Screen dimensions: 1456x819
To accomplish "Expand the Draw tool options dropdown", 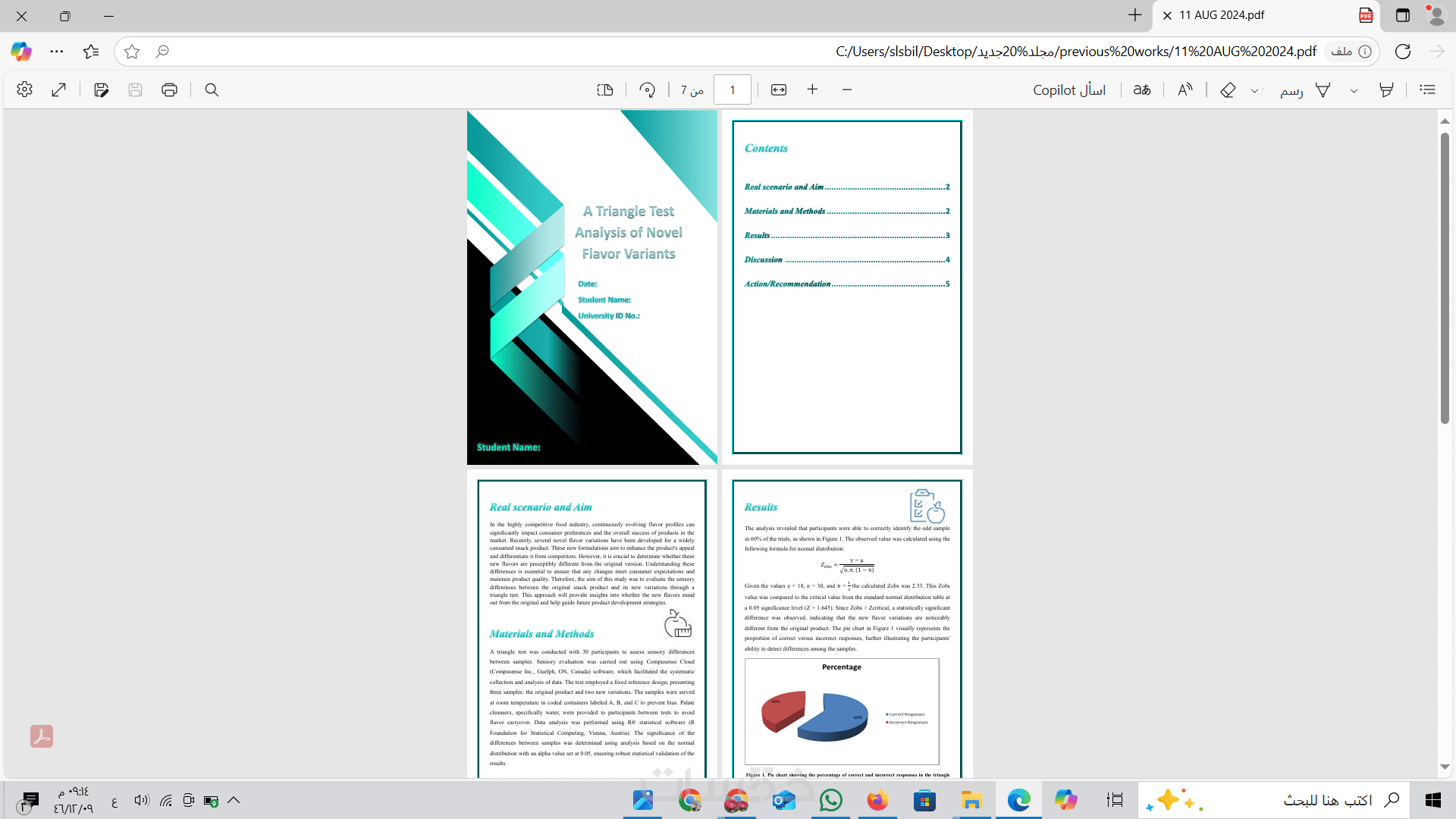I will tap(1354, 91).
